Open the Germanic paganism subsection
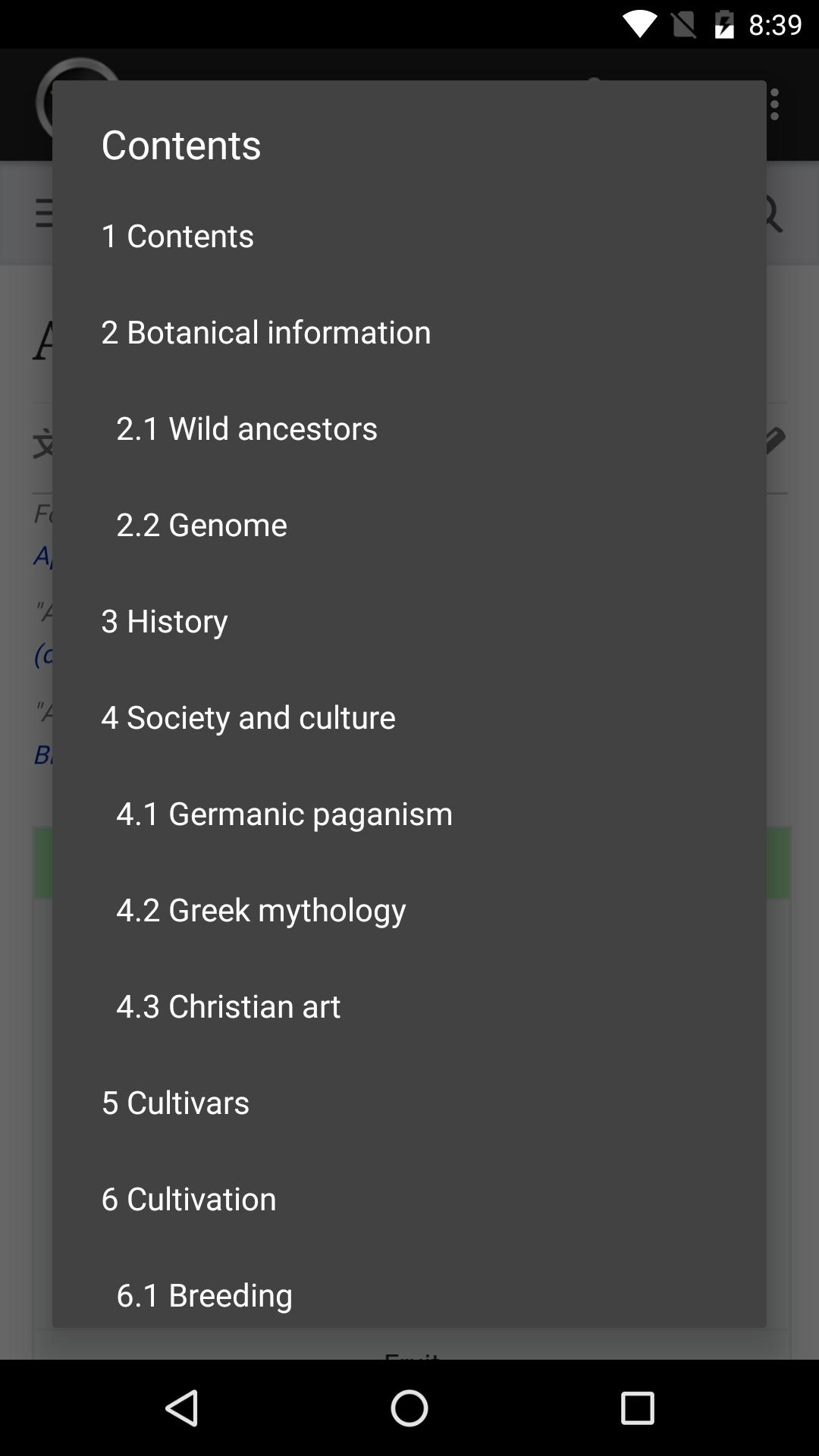Image resolution: width=819 pixels, height=1456 pixels. 284,813
